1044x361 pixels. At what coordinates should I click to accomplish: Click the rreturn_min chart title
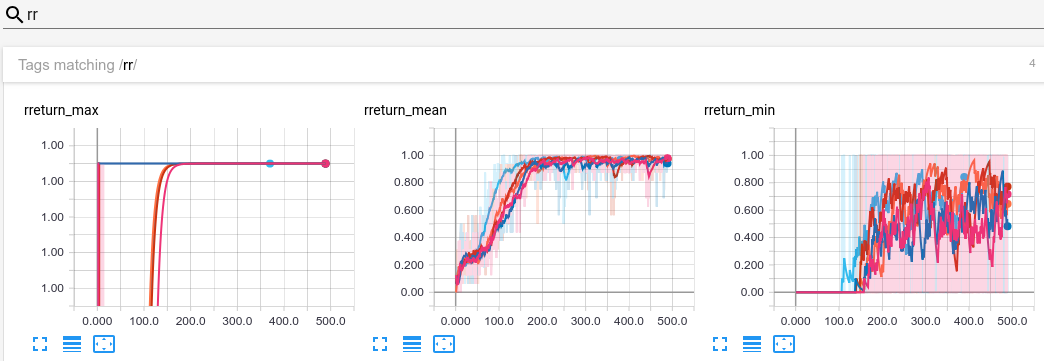(x=739, y=111)
